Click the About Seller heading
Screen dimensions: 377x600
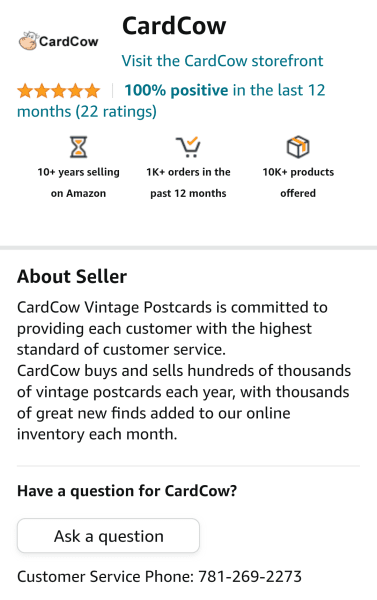[72, 276]
